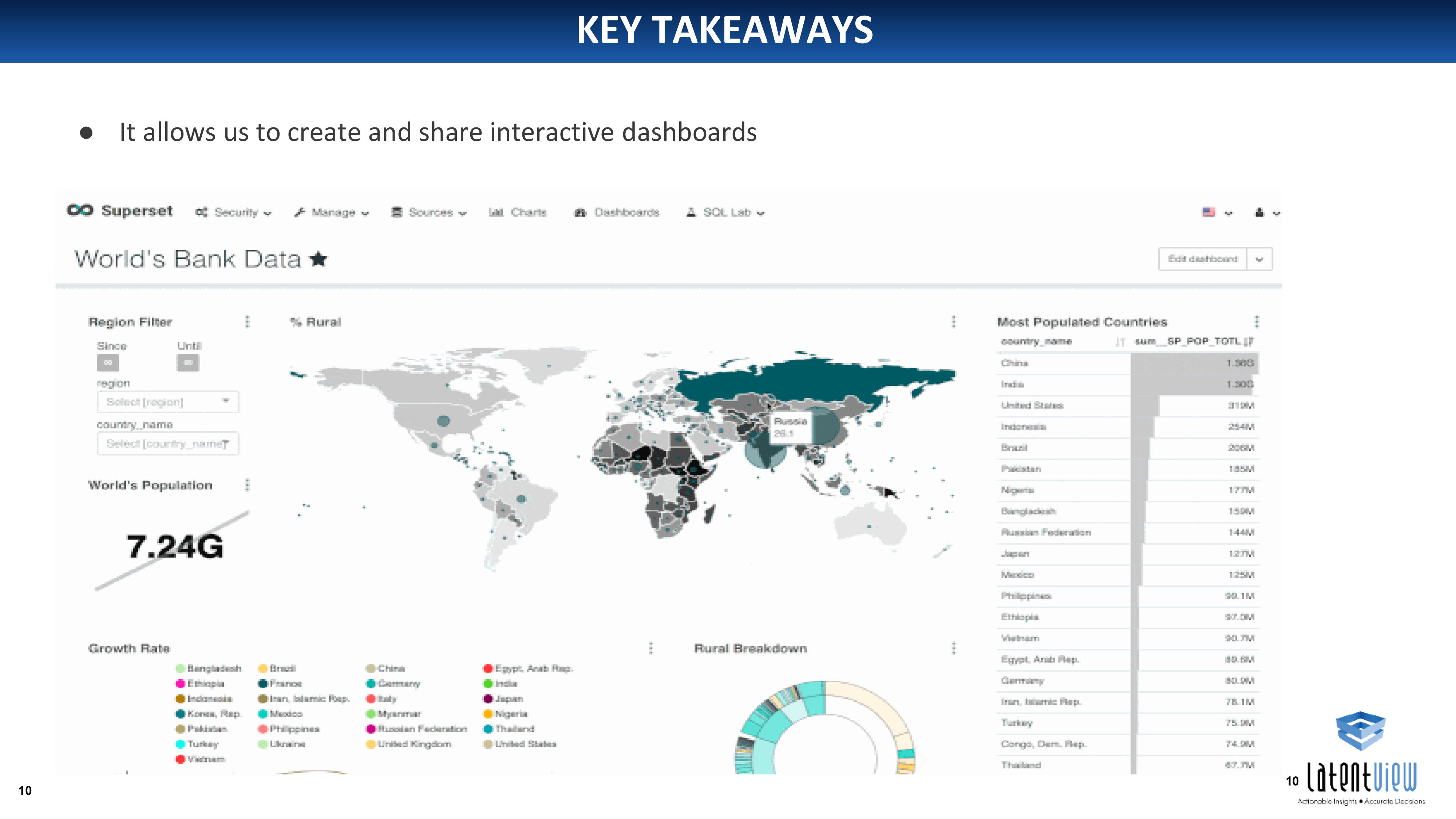
Task: Toggle Russian Federation legend series
Action: click(416, 729)
